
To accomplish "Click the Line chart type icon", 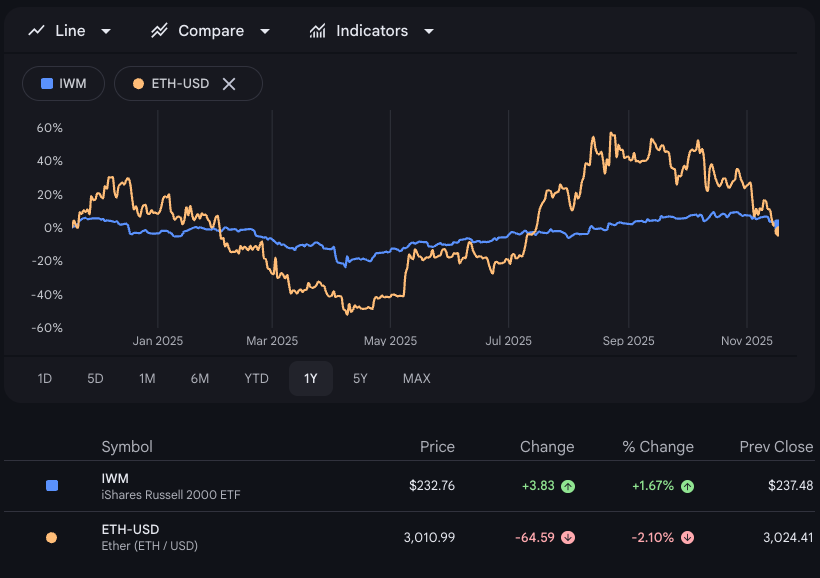I will [36, 31].
